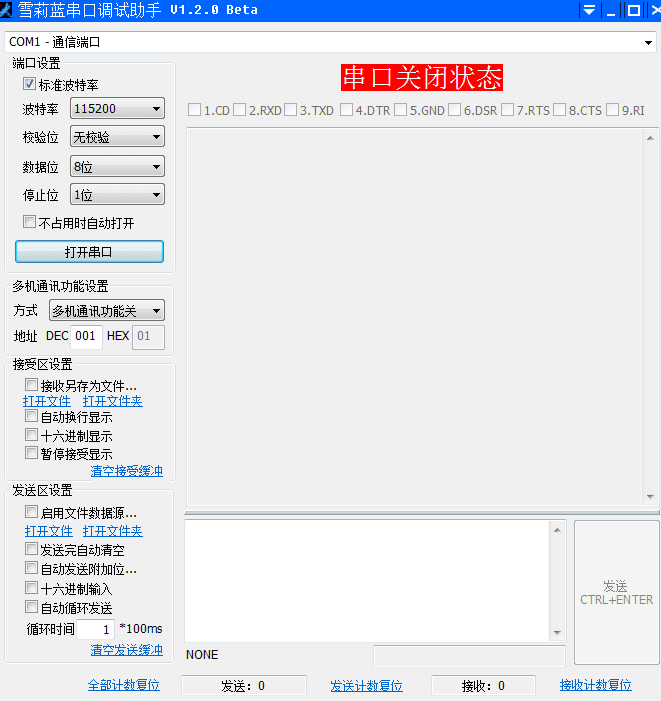661x701 pixels.
Task: Toggle the 标准波特率 checkbox
Action: [29, 84]
